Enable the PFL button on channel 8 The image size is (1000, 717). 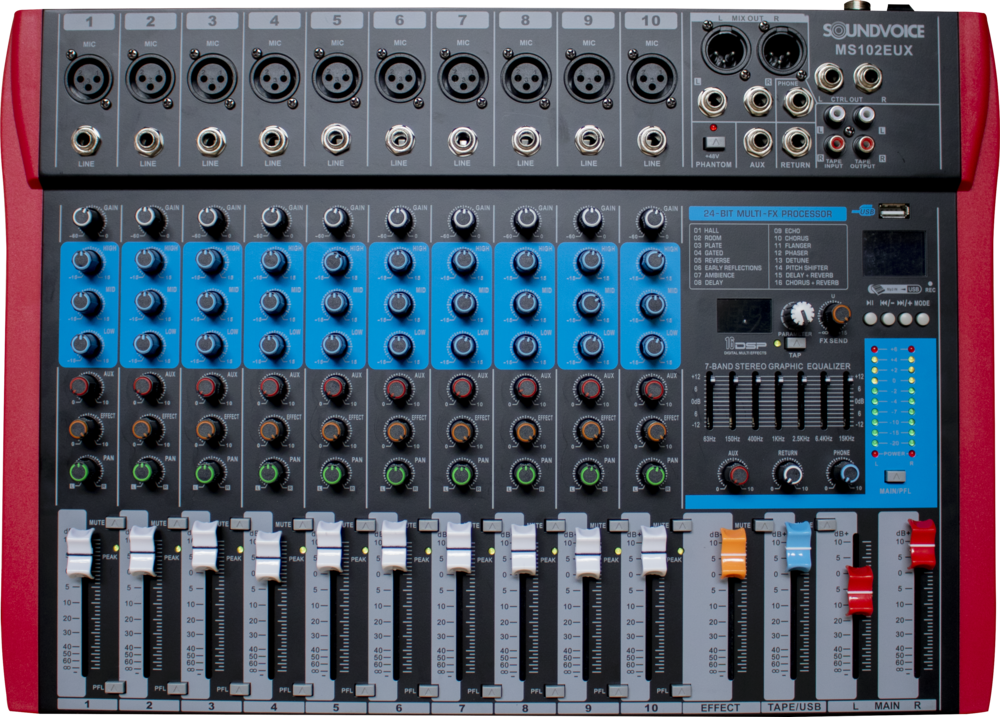point(555,691)
